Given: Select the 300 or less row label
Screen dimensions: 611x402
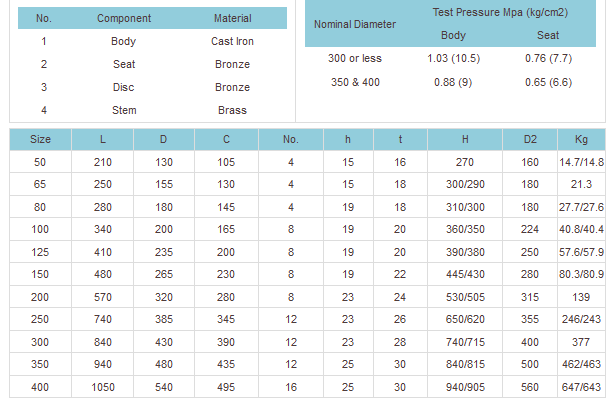Looking at the screenshot, I should pyautogui.click(x=355, y=58).
